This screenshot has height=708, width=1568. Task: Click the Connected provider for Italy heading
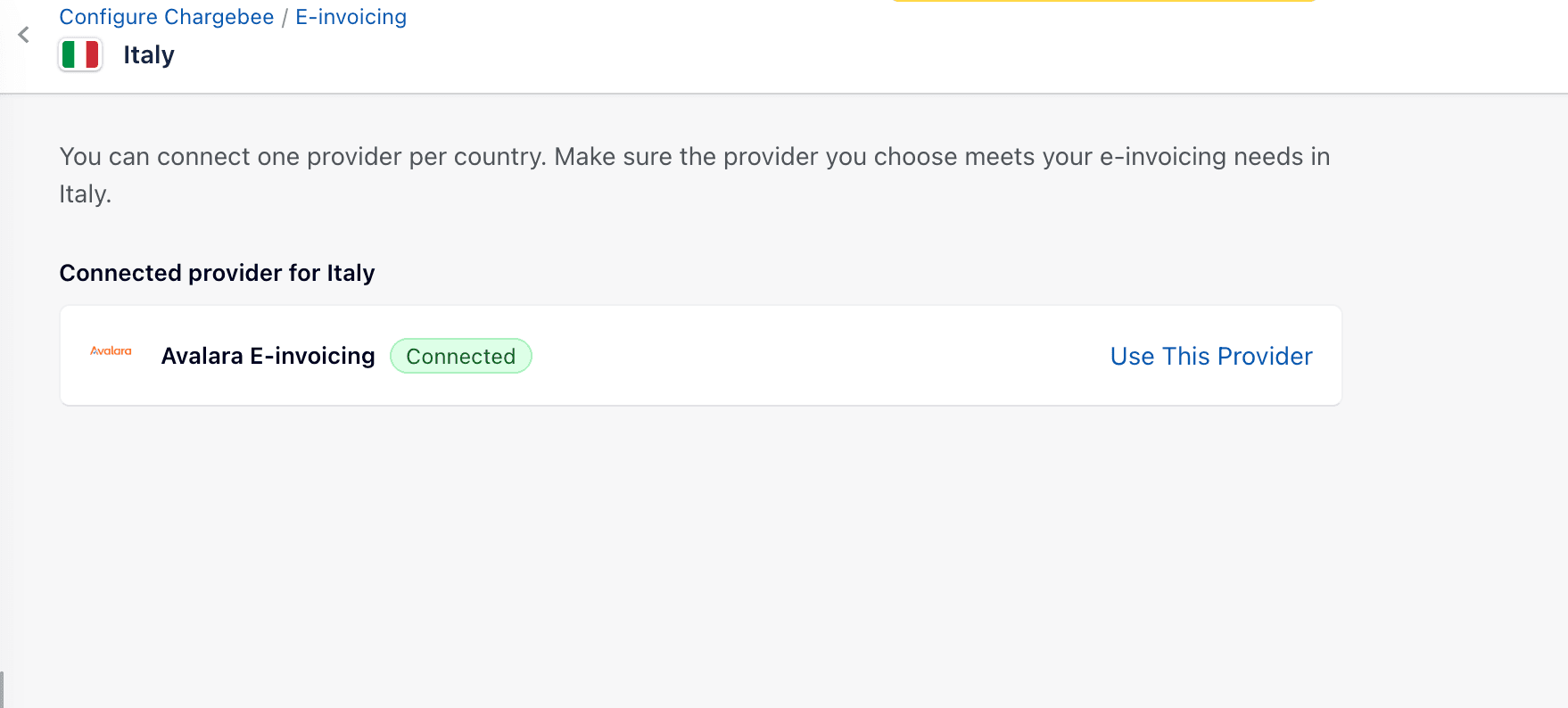[x=217, y=273]
